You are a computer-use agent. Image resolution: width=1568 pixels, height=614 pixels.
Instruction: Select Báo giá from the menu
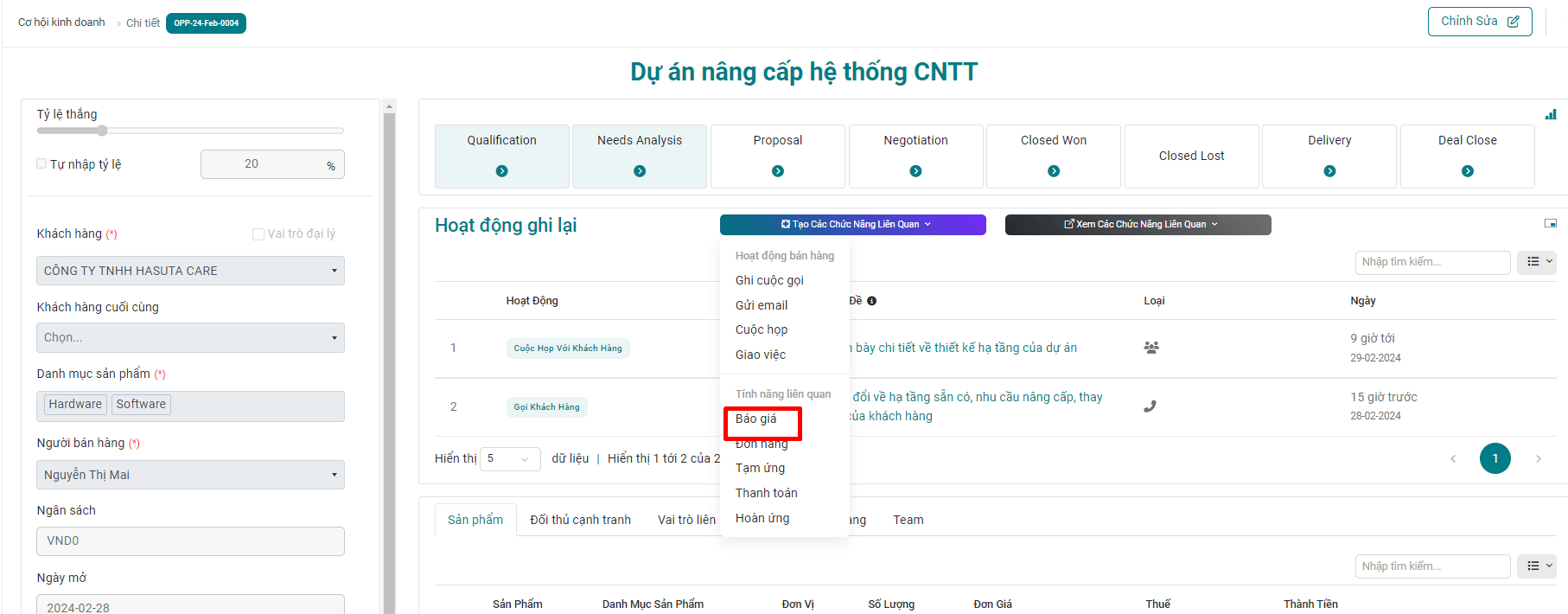coord(756,419)
